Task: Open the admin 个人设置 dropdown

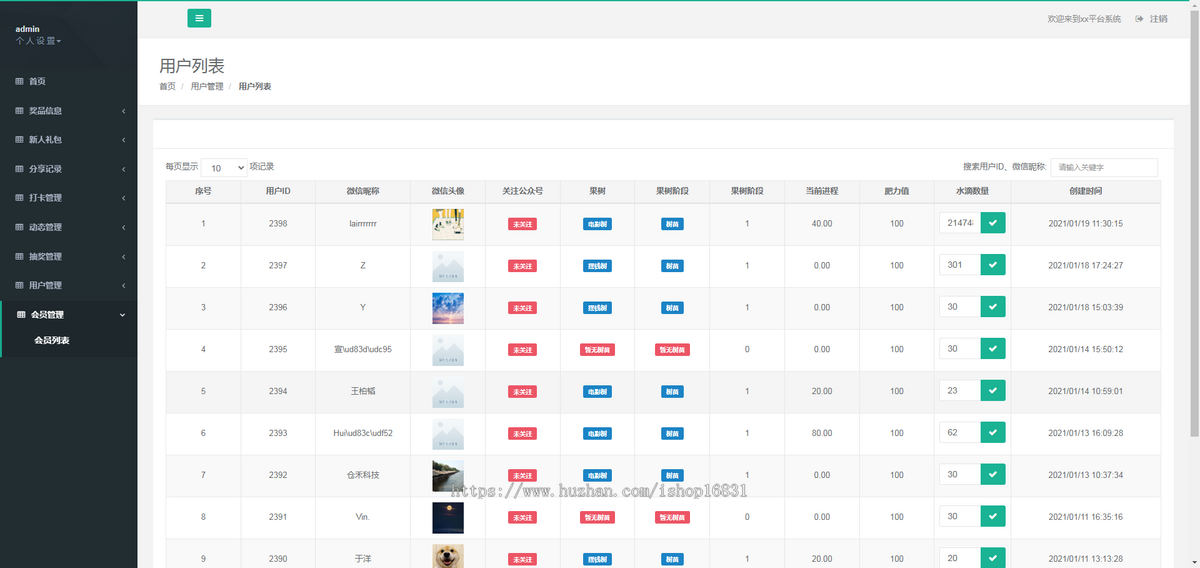Action: pyautogui.click(x=38, y=41)
